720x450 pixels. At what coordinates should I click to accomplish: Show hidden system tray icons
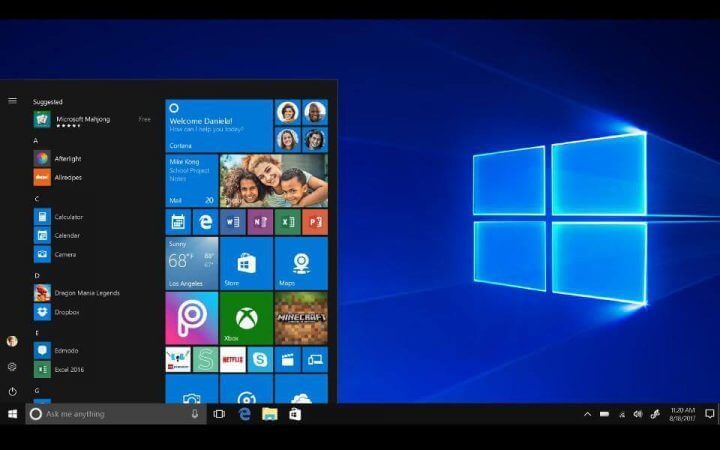(x=587, y=414)
